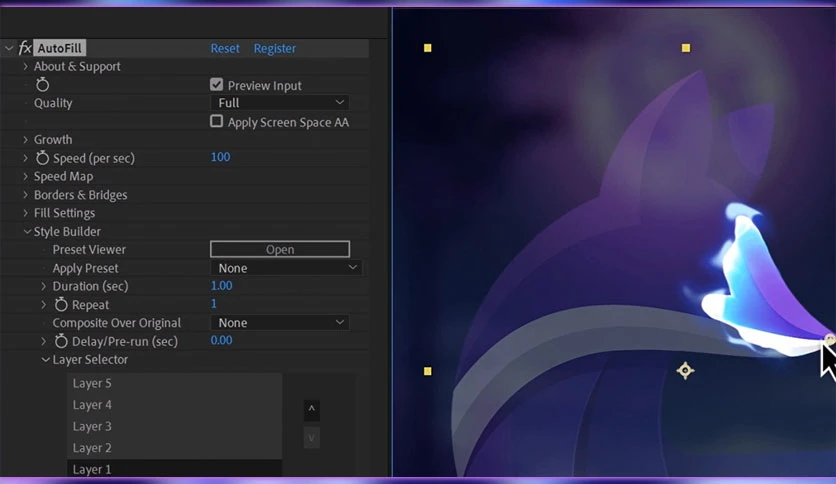Click the Register link
This screenshot has width=836, height=484.
275,49
